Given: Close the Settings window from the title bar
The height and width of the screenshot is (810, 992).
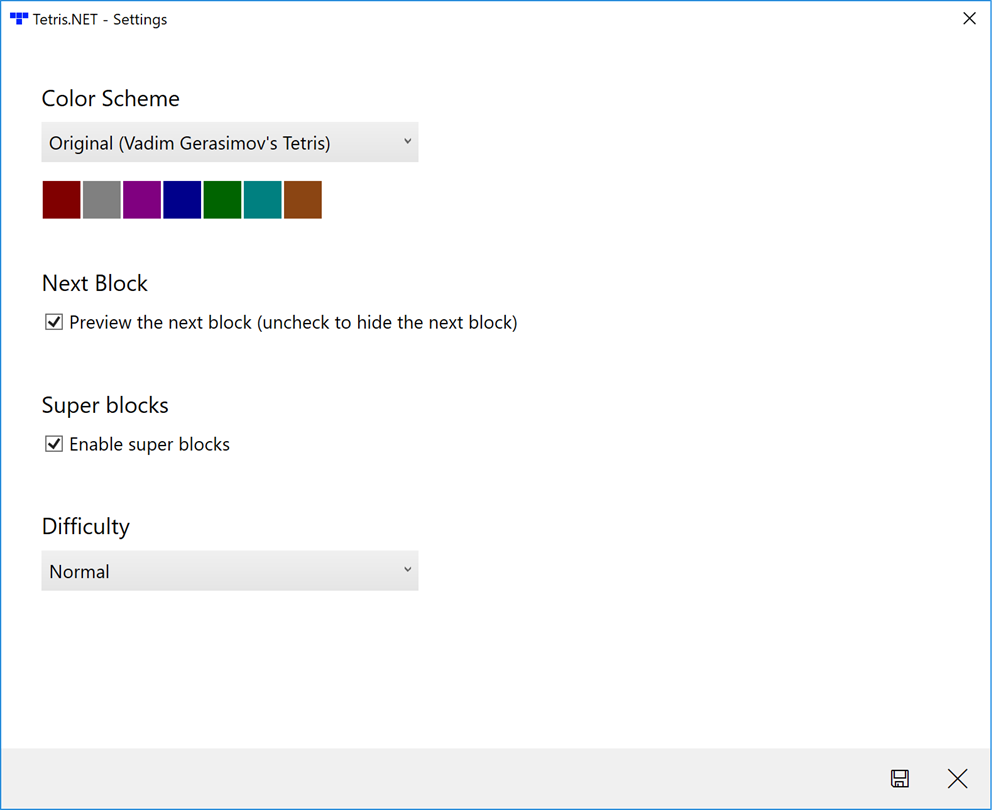Looking at the screenshot, I should 969,19.
